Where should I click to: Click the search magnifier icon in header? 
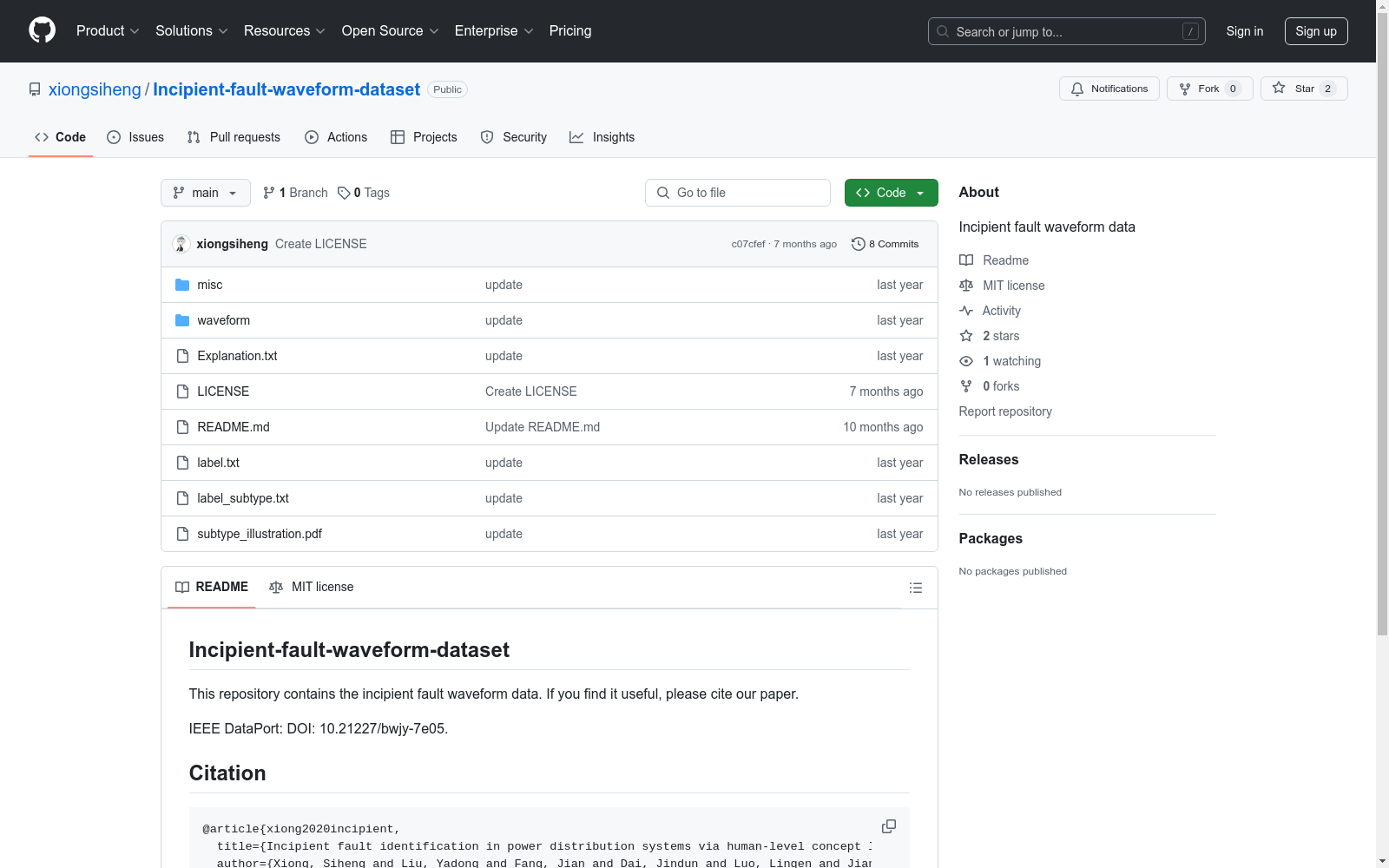click(943, 31)
